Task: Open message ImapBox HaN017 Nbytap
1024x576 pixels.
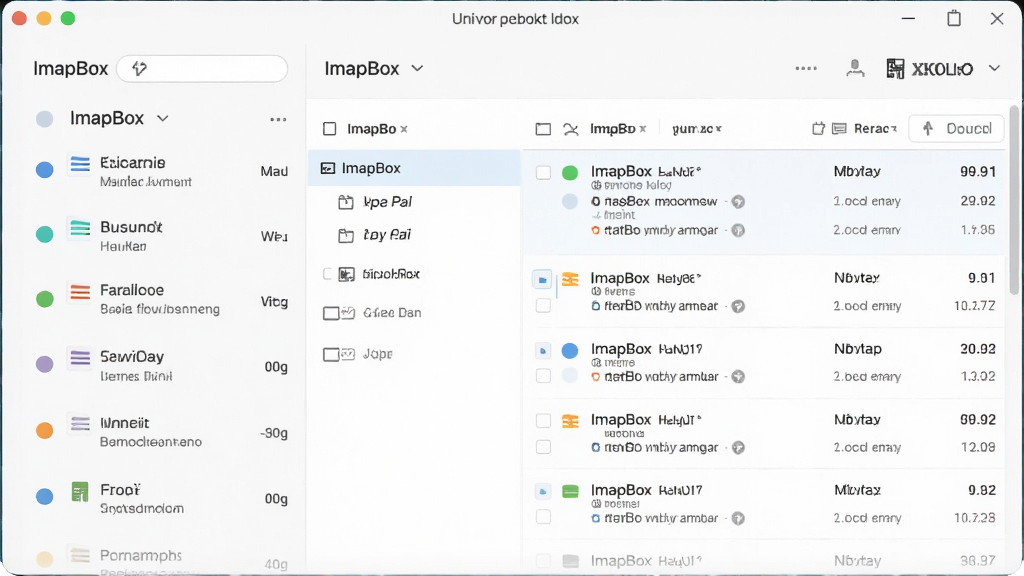Action: click(764, 362)
